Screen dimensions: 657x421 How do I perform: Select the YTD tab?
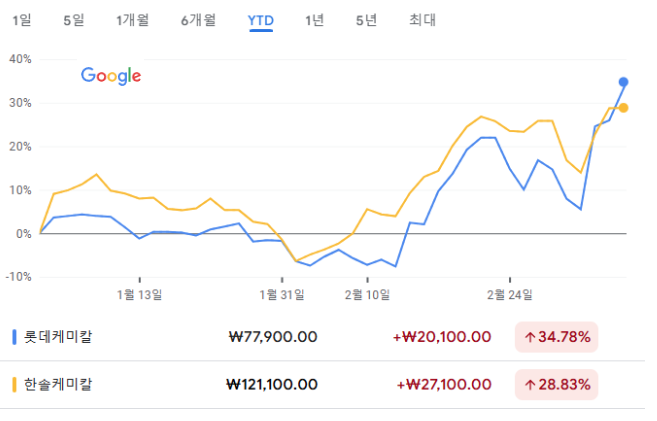point(261,21)
